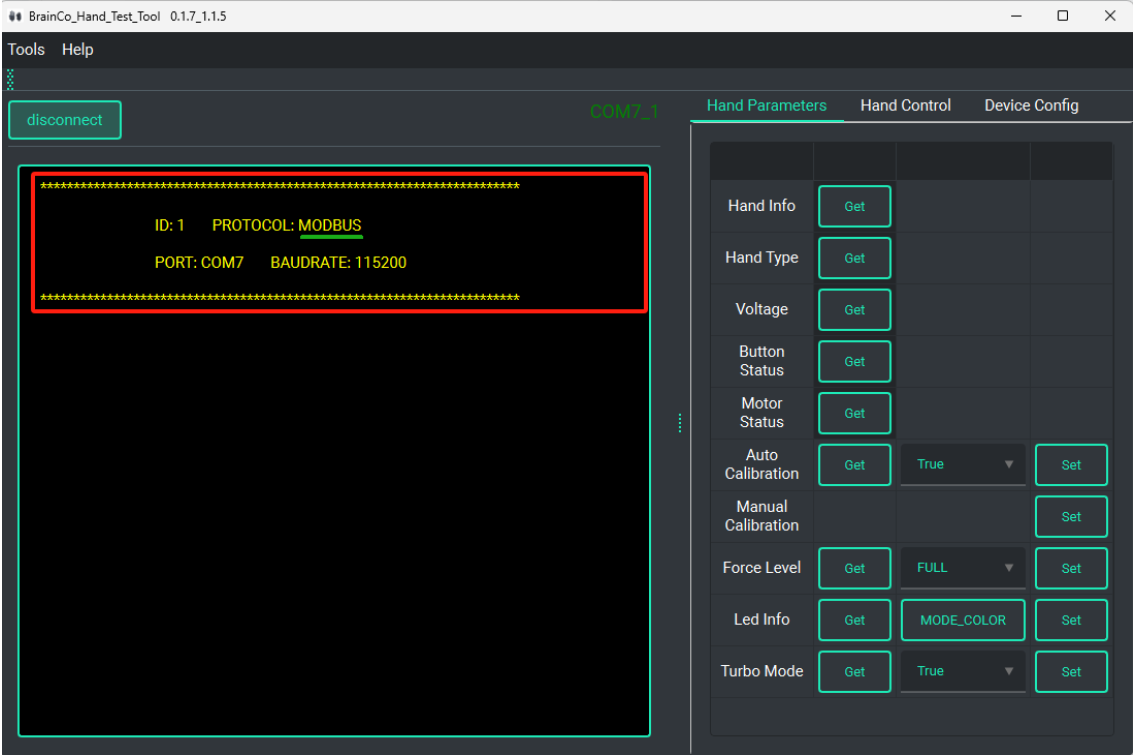Image resolution: width=1133 pixels, height=755 pixels.
Task: Expand the Turbo Mode True dropdown
Action: (x=963, y=672)
